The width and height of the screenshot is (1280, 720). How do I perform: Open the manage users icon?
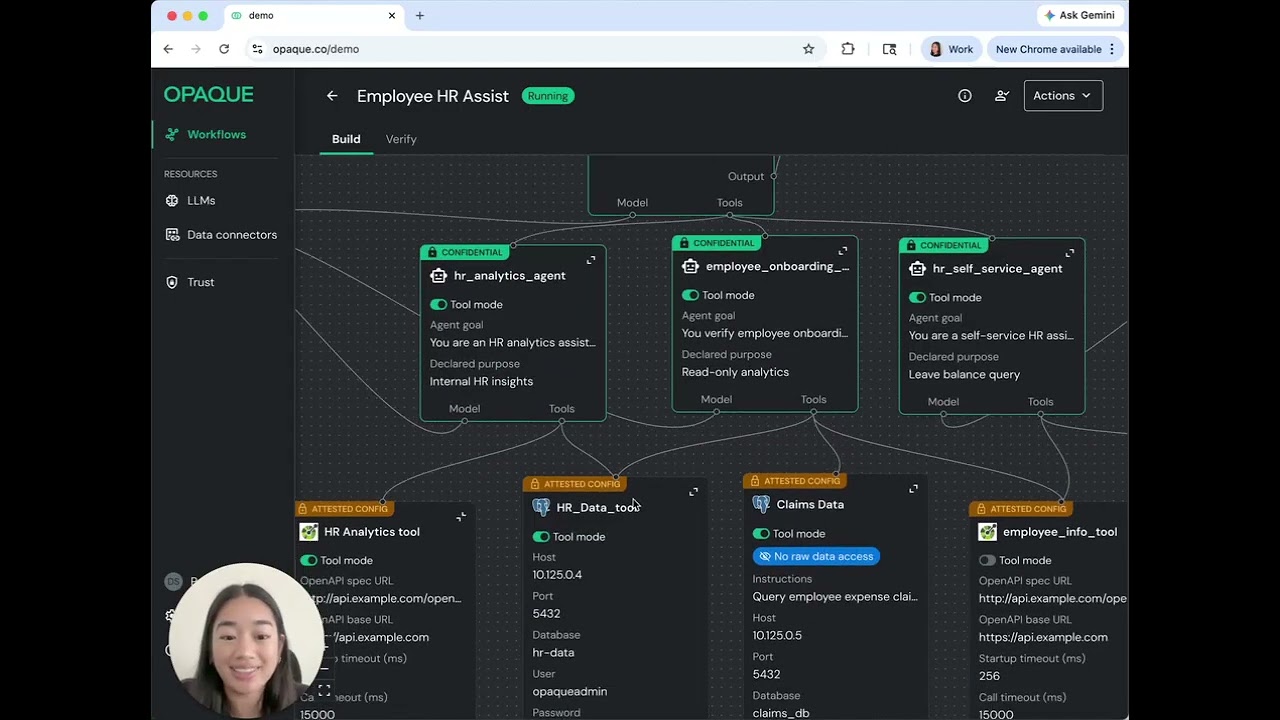(x=1002, y=96)
